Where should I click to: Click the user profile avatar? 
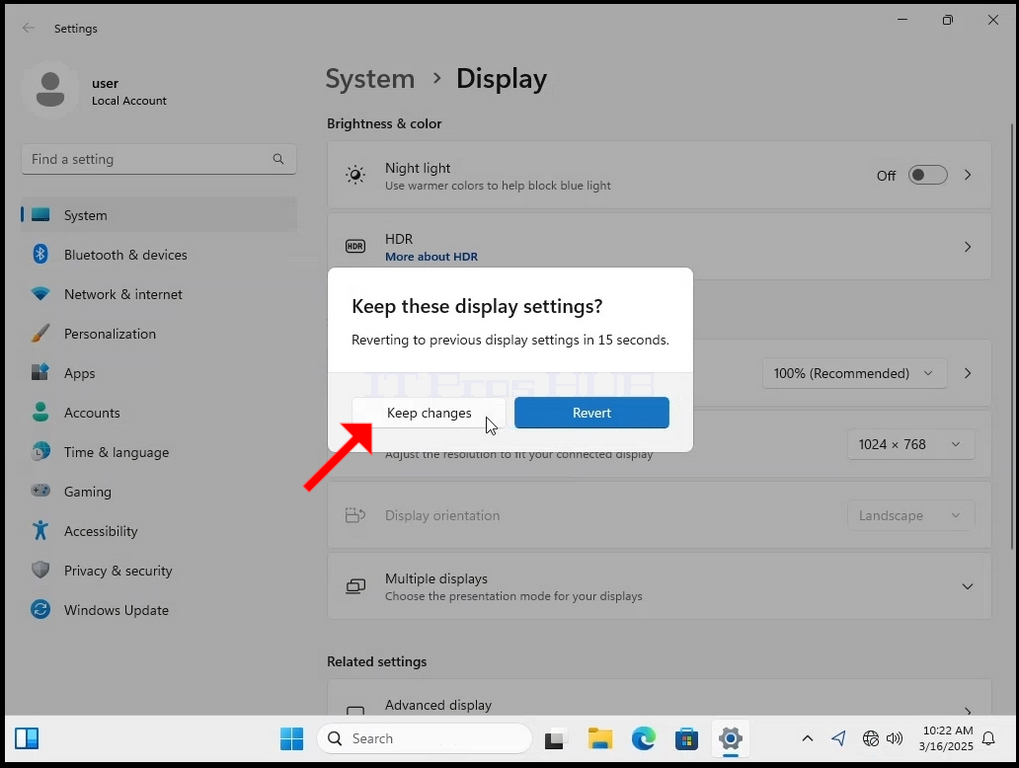[x=50, y=90]
